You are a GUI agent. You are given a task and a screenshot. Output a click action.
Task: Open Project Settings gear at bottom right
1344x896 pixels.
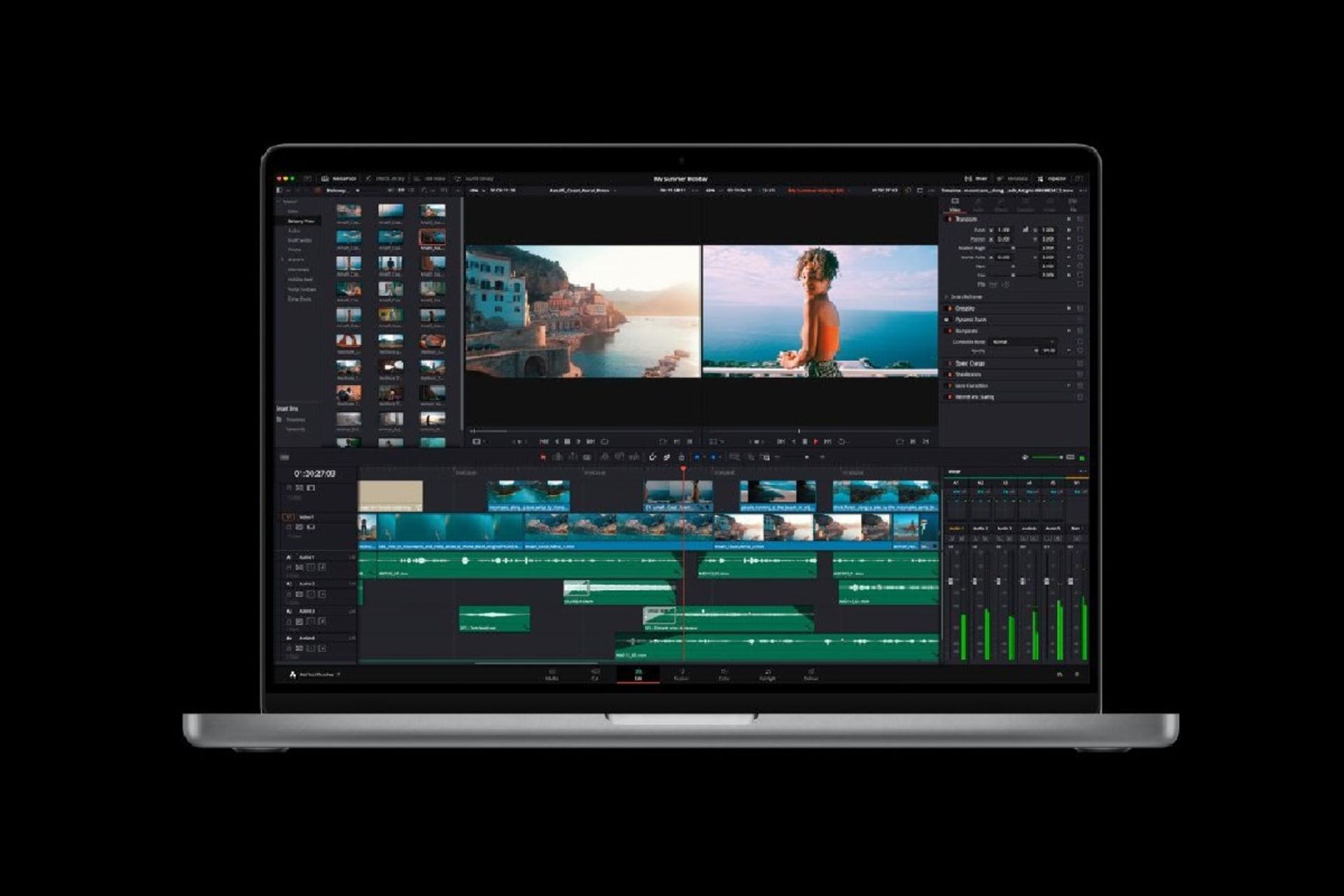(x=1077, y=674)
